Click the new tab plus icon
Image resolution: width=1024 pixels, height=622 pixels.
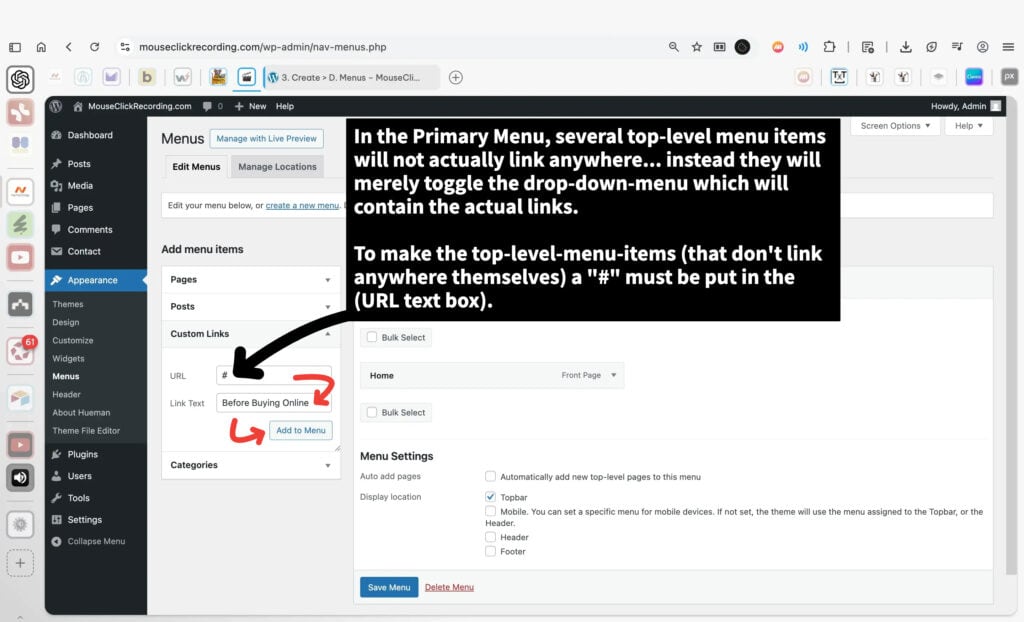[456, 77]
